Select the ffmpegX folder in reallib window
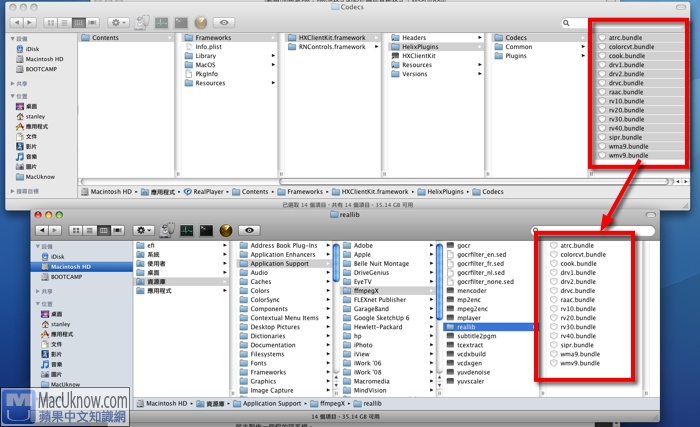Screen dimensions: 700x427 click(x=388, y=290)
